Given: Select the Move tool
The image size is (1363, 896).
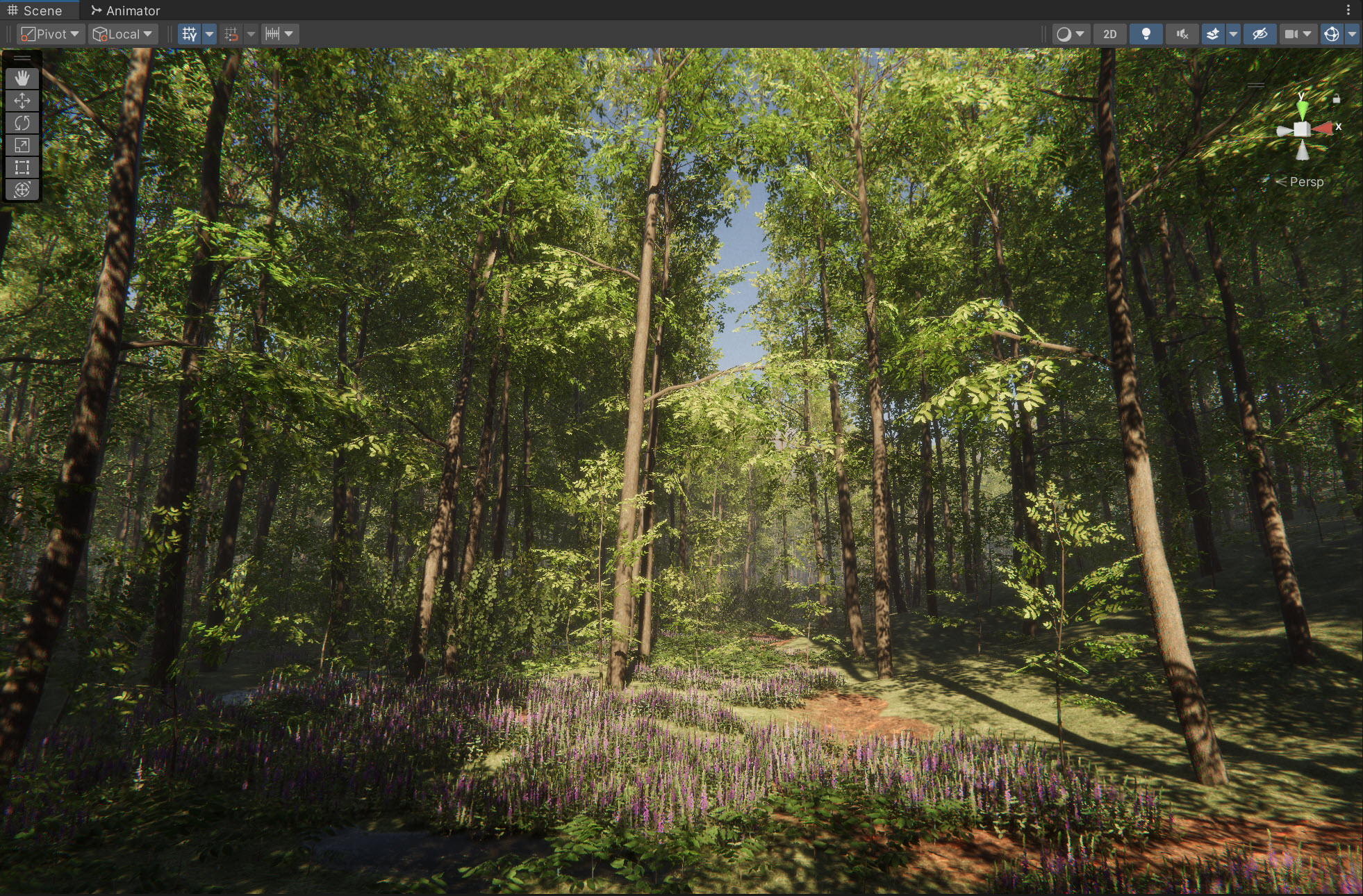Looking at the screenshot, I should [x=22, y=101].
